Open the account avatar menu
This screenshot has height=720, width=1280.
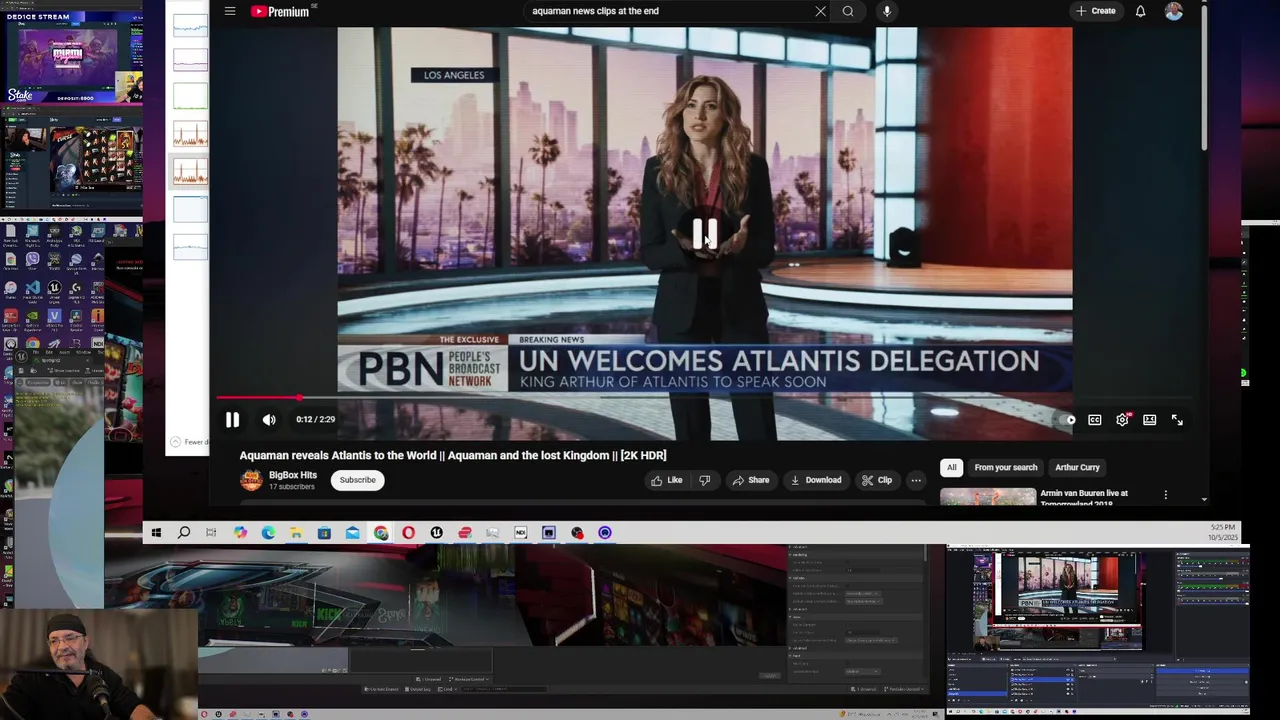[x=1174, y=11]
